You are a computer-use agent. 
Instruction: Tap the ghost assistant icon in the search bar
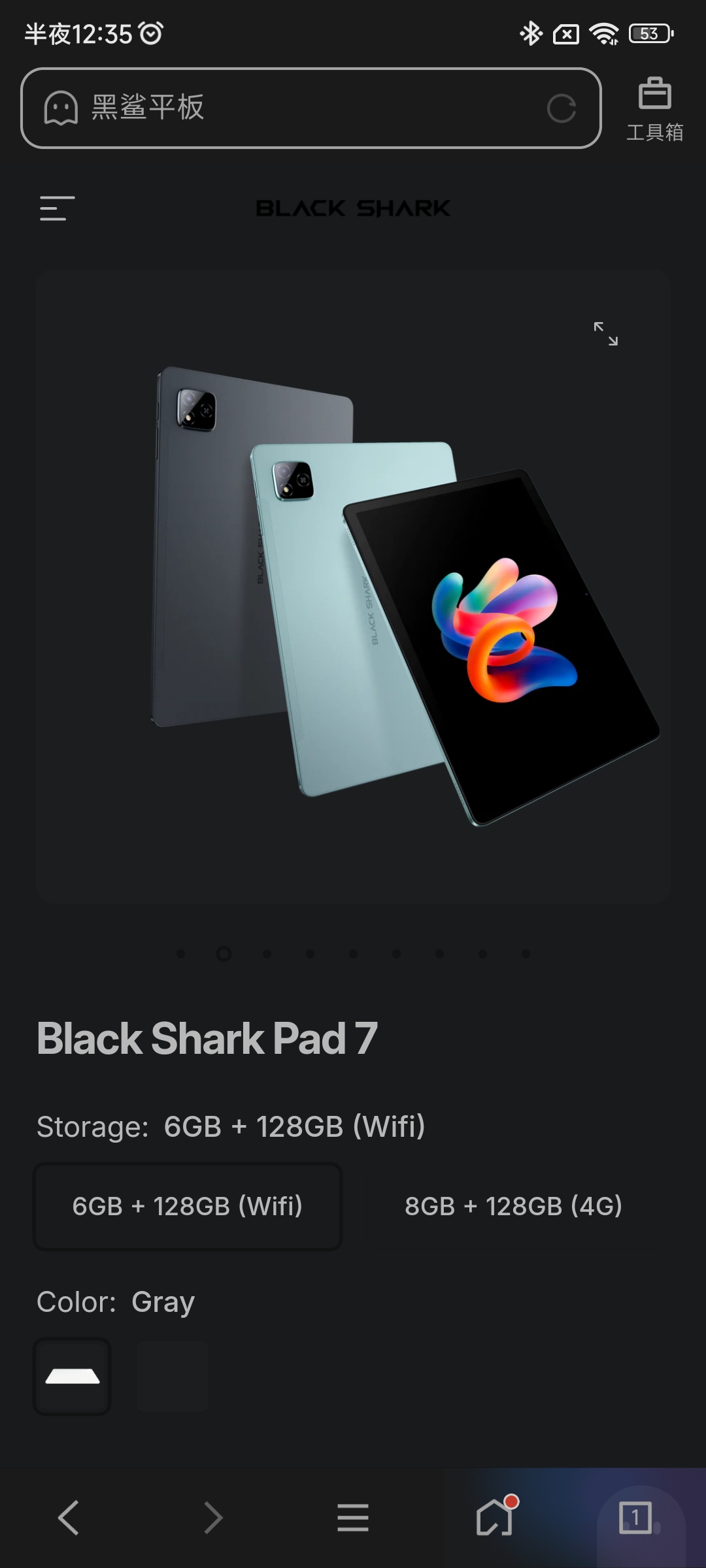[61, 108]
